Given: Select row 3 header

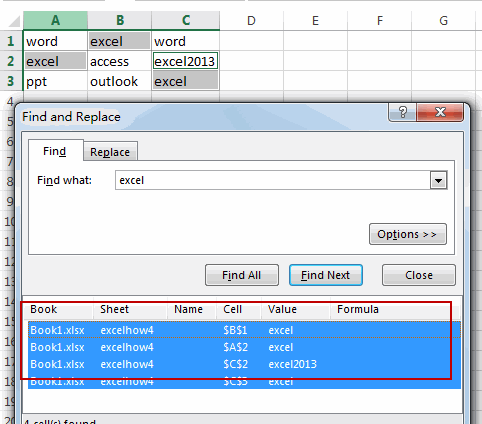Looking at the screenshot, I should (x=11, y=81).
